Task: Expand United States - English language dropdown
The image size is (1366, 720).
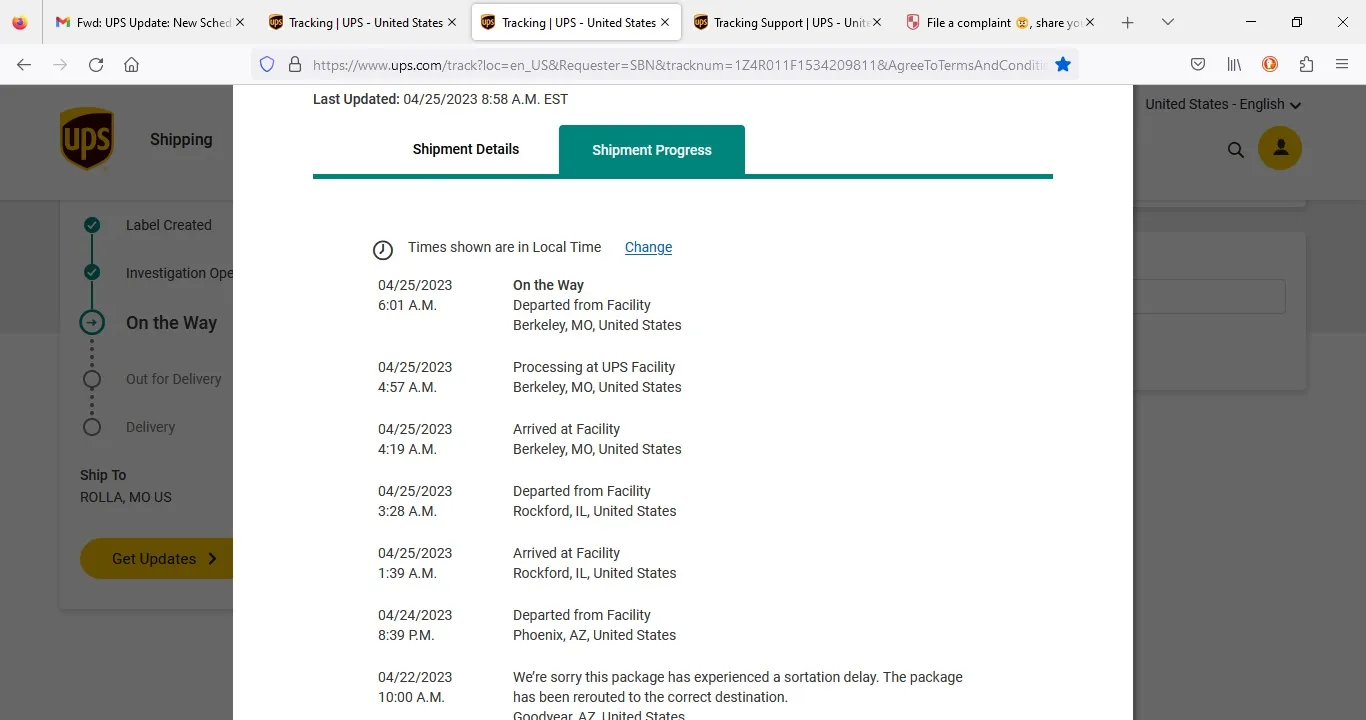Action: [x=1222, y=104]
